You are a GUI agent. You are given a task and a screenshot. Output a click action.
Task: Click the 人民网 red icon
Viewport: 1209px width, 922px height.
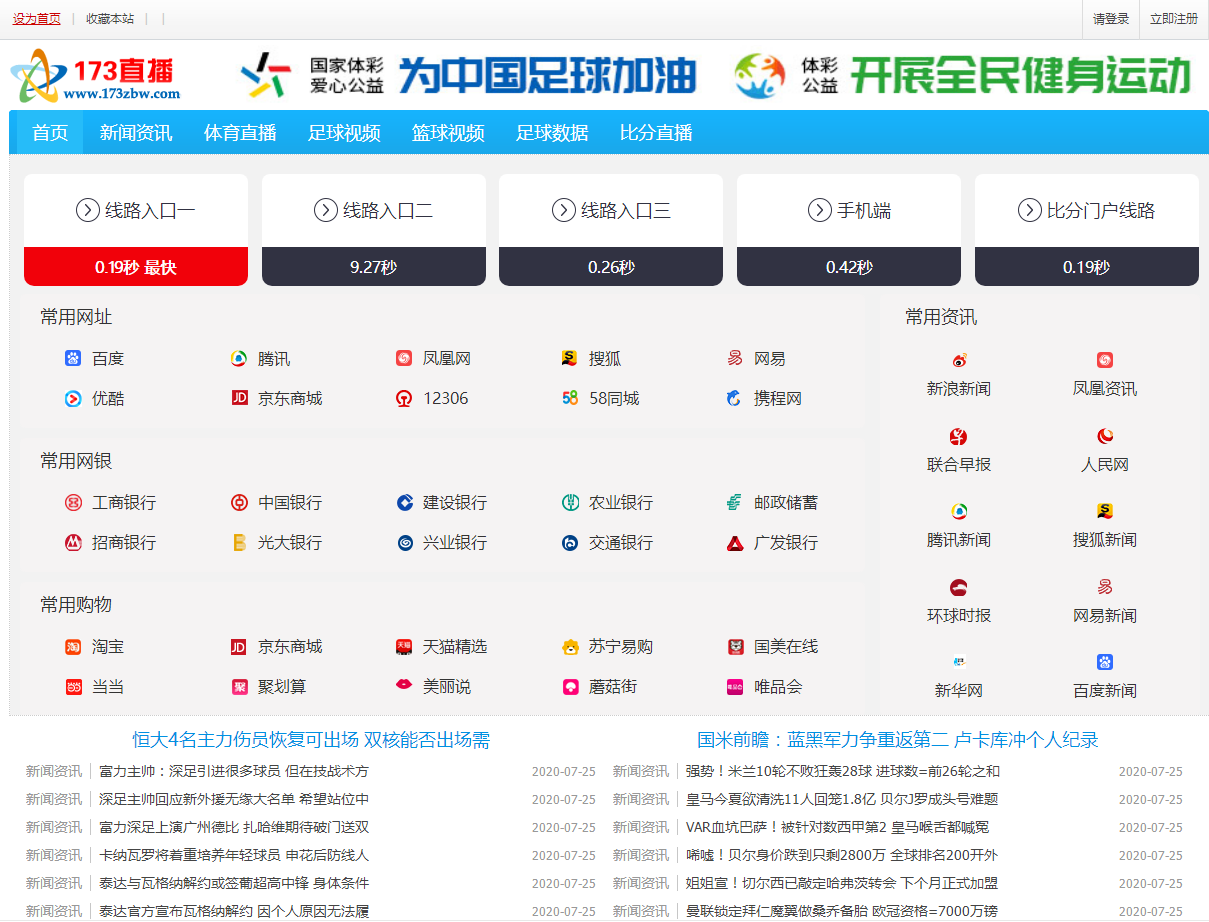pos(1105,436)
